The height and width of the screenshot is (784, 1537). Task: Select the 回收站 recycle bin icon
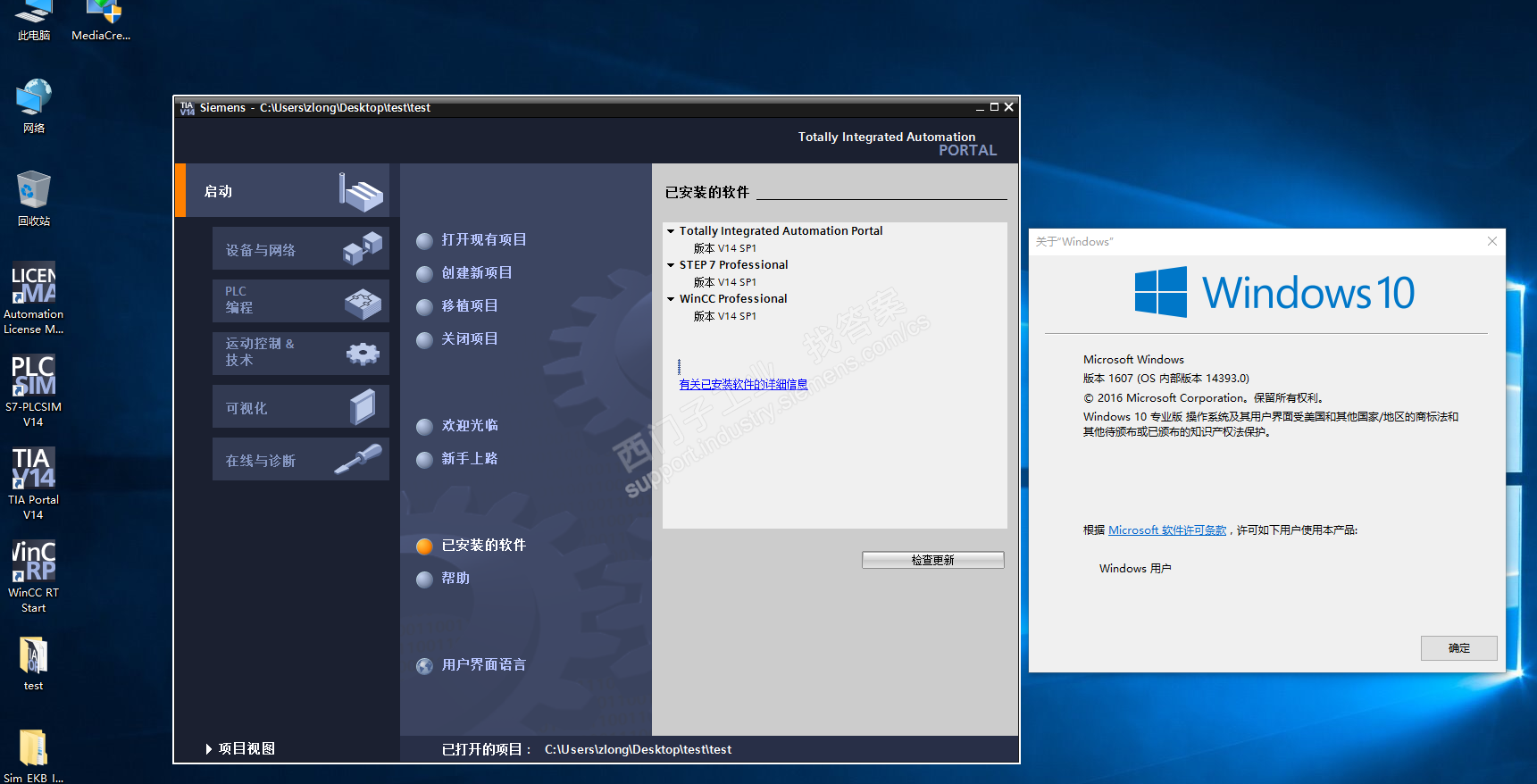tap(34, 198)
